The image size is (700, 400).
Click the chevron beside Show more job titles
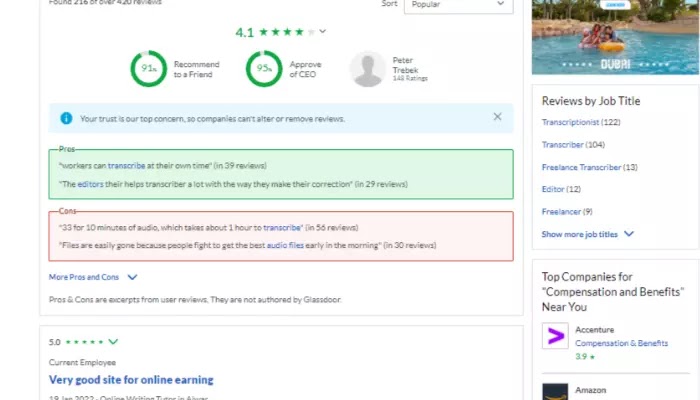point(629,234)
